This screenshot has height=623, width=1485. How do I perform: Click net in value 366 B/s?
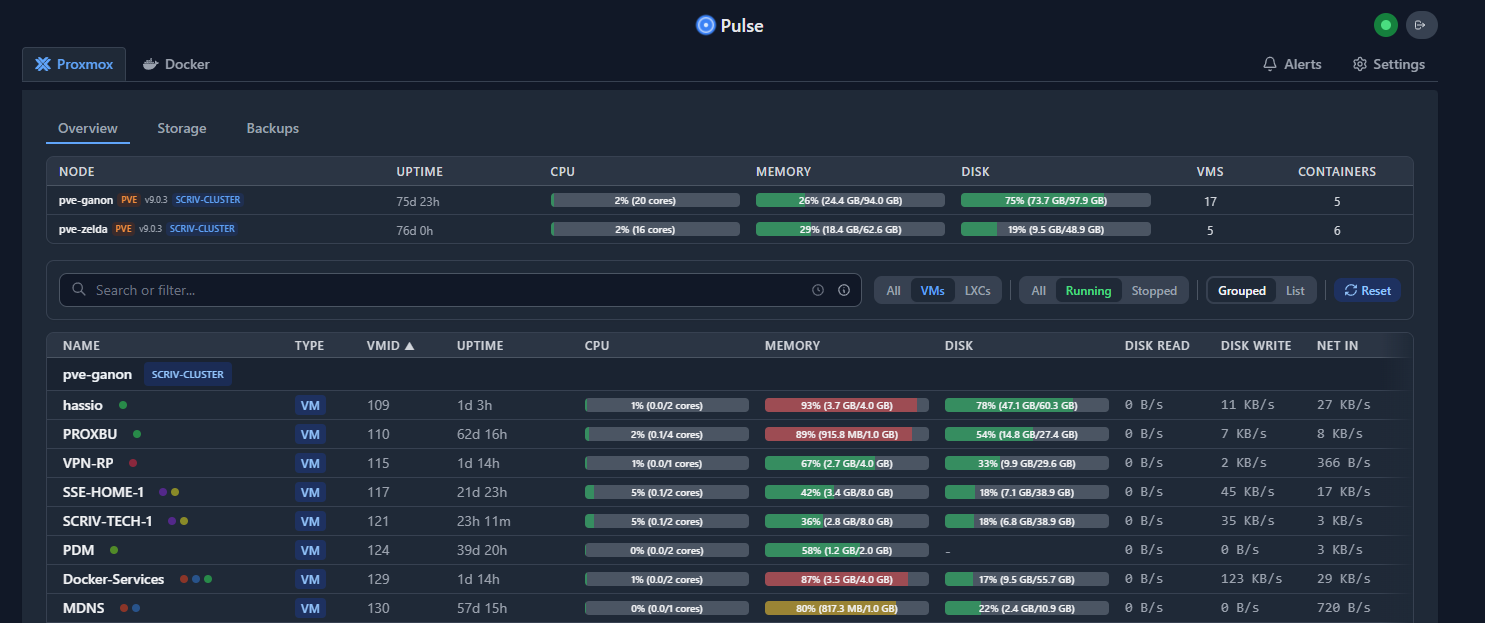[x=1343, y=463]
